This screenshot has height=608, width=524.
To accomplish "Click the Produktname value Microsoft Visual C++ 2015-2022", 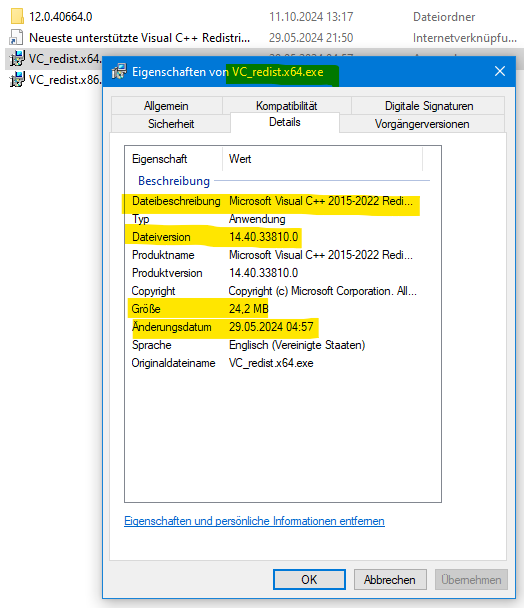I will (321, 255).
